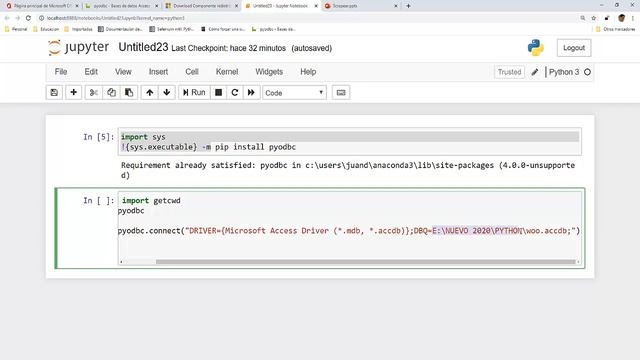Switch to the Página principal de Microsoft tab
This screenshot has width=640, height=360.
[42, 6]
